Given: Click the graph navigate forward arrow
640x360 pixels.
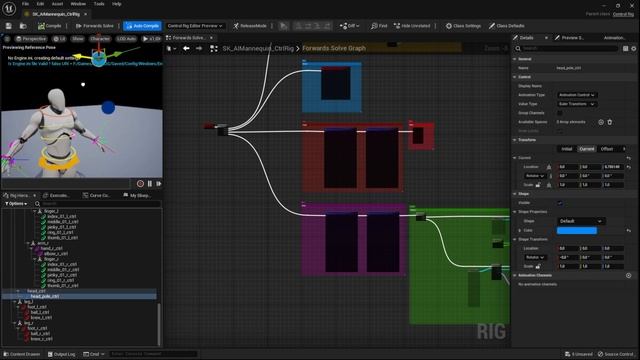Looking at the screenshot, I should tap(199, 48).
